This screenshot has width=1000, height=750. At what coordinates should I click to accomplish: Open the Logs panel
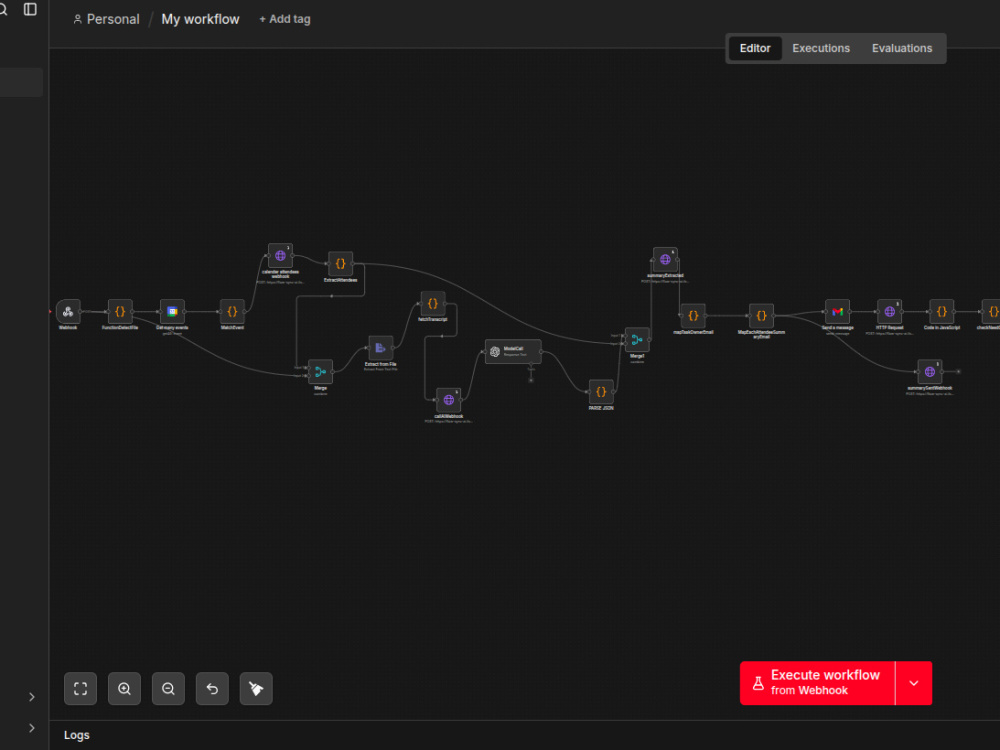pyautogui.click(x=77, y=735)
